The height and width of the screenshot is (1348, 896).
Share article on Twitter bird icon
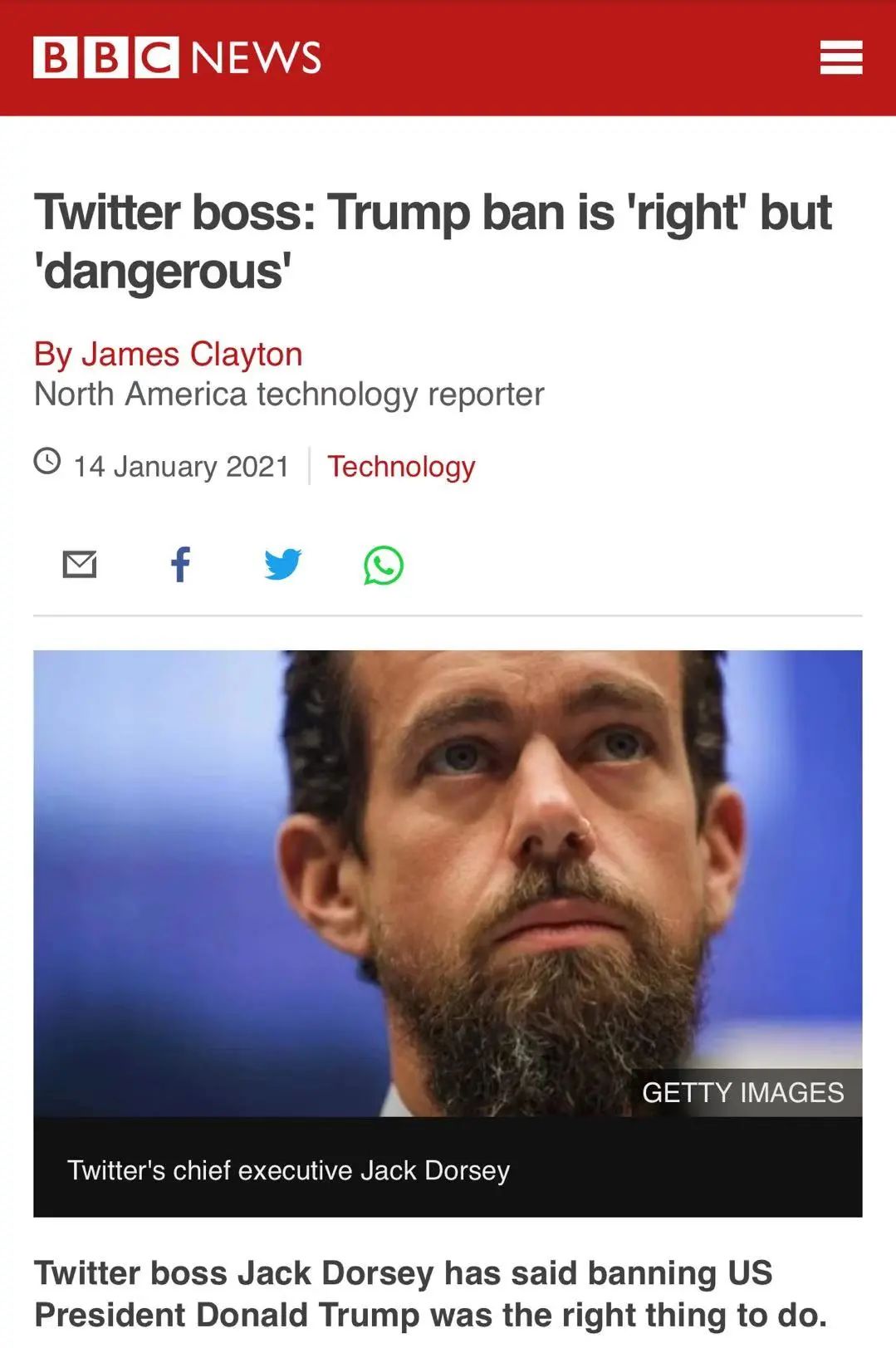pos(282,565)
